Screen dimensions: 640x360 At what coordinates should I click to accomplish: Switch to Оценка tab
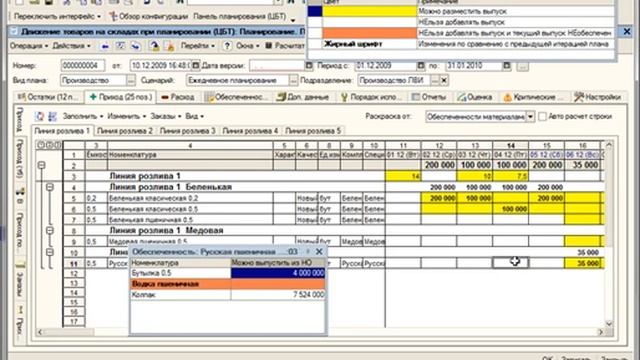point(475,97)
